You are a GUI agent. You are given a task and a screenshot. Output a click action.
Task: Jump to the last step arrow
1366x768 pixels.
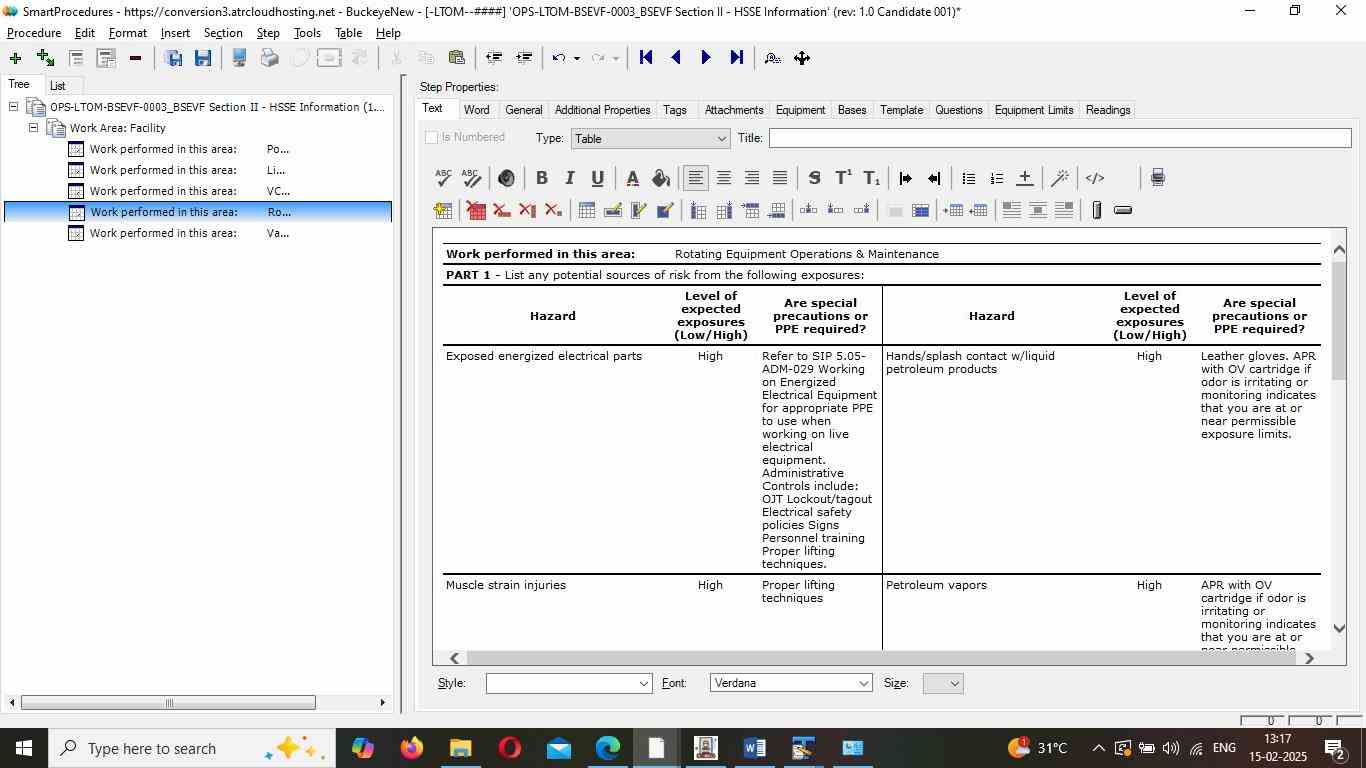click(x=737, y=58)
